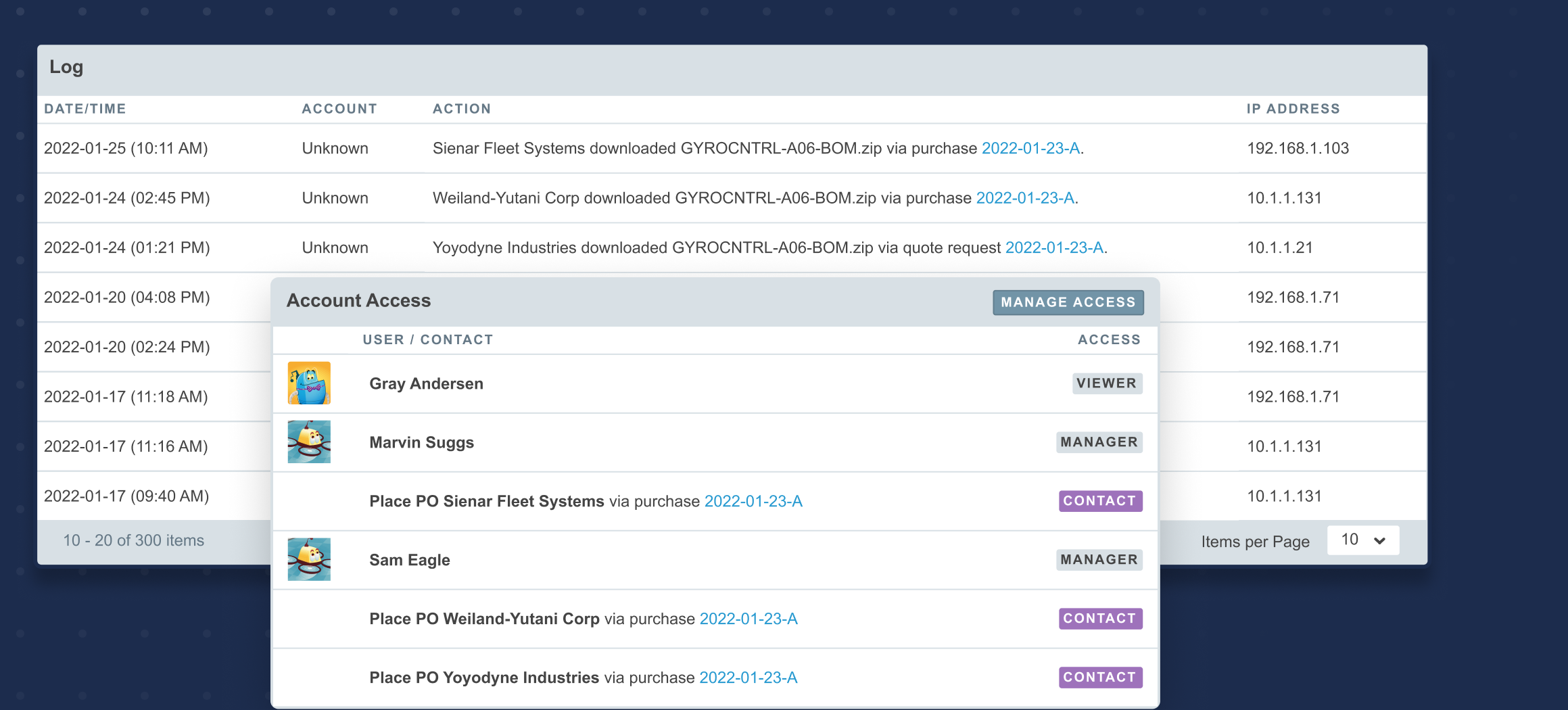
Task: Click date 2022-01-24 (02:45 PM)
Action: point(127,198)
